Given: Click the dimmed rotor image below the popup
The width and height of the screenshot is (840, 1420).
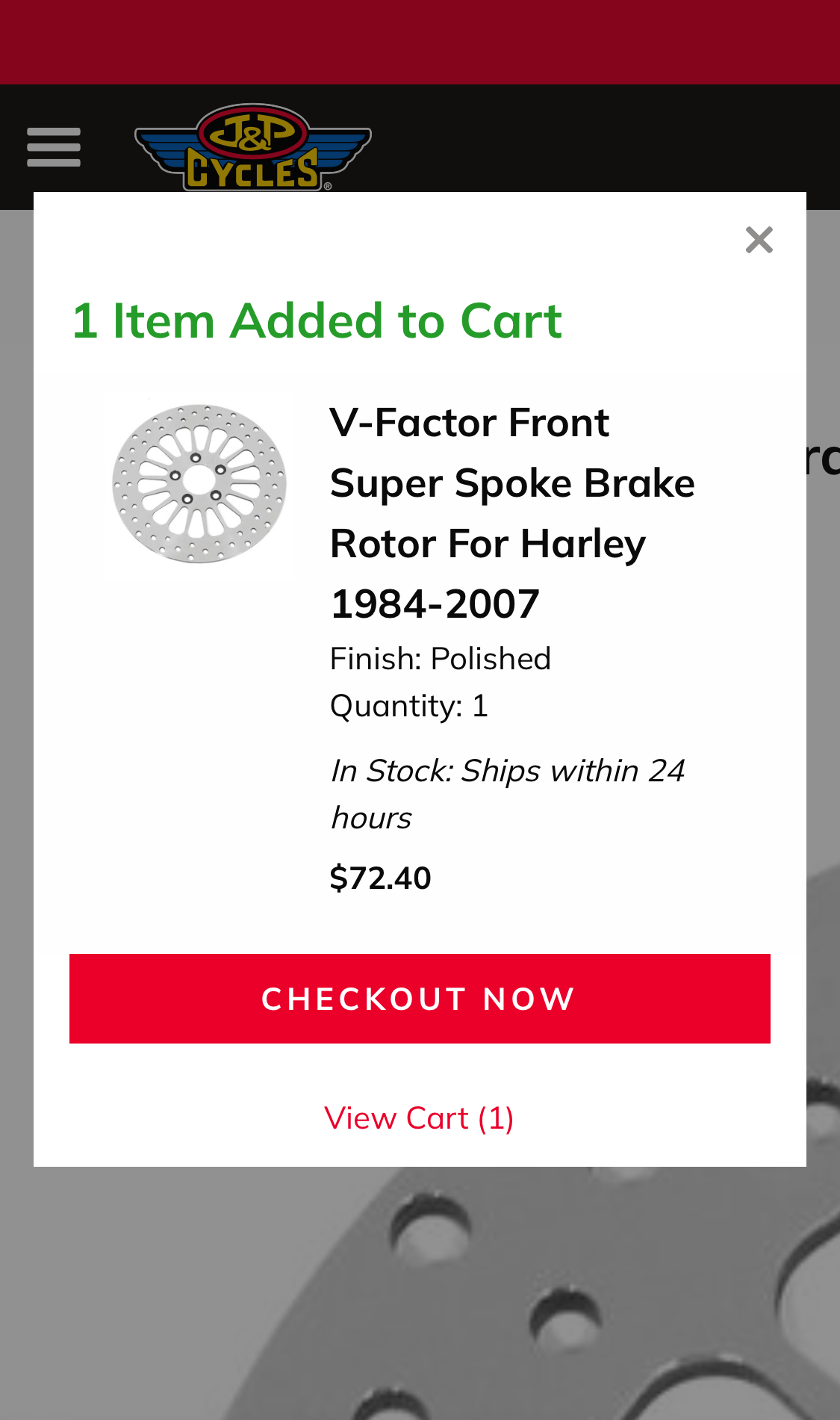Looking at the screenshot, I should [523, 1292].
